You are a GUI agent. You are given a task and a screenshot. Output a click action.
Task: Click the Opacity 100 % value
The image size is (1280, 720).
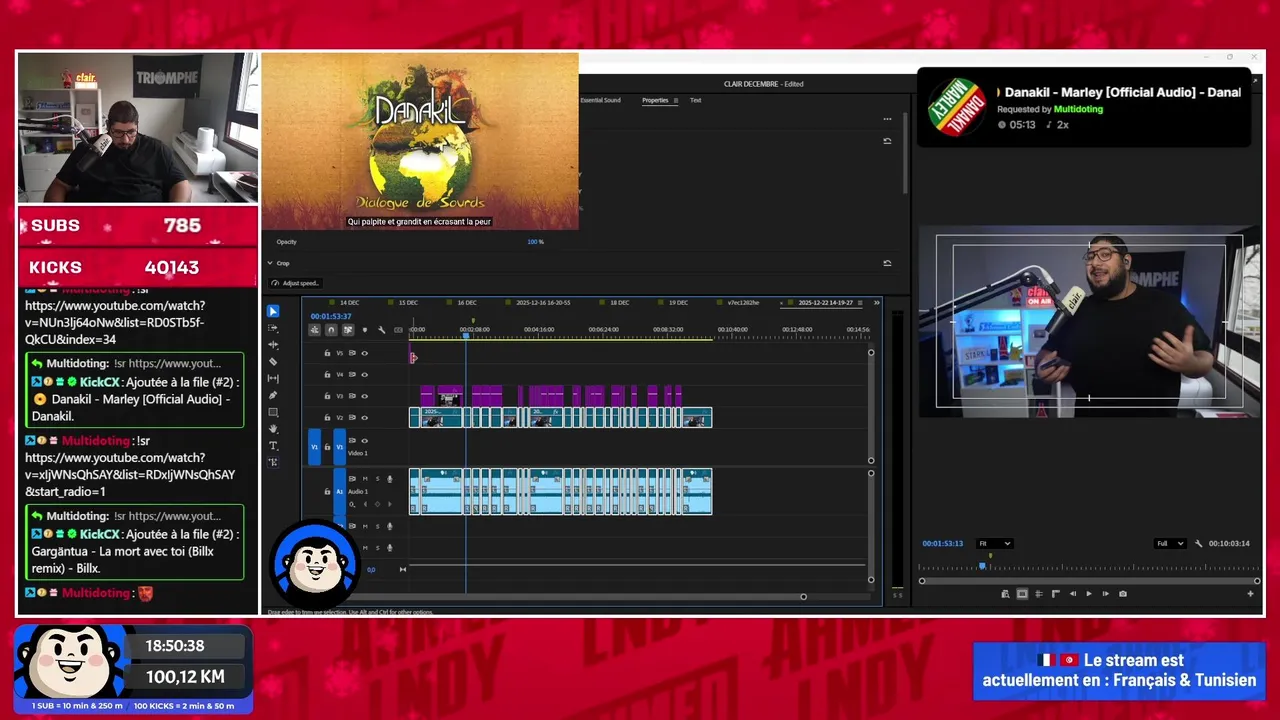tap(535, 242)
